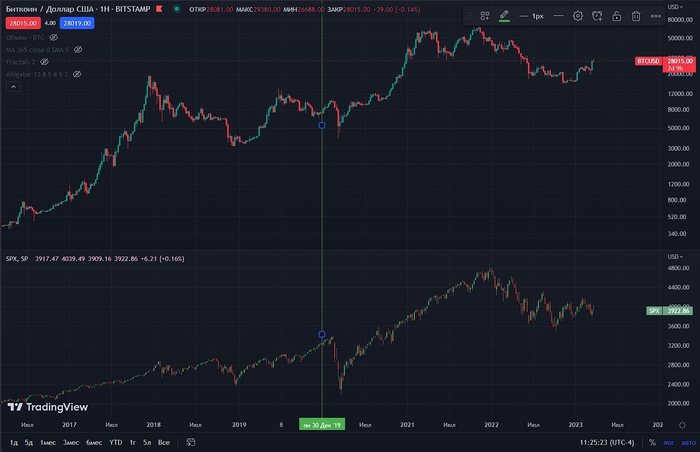Click the 30 Дек '19 date marker
Image resolution: width=700 pixels, height=452 pixels.
322,424
